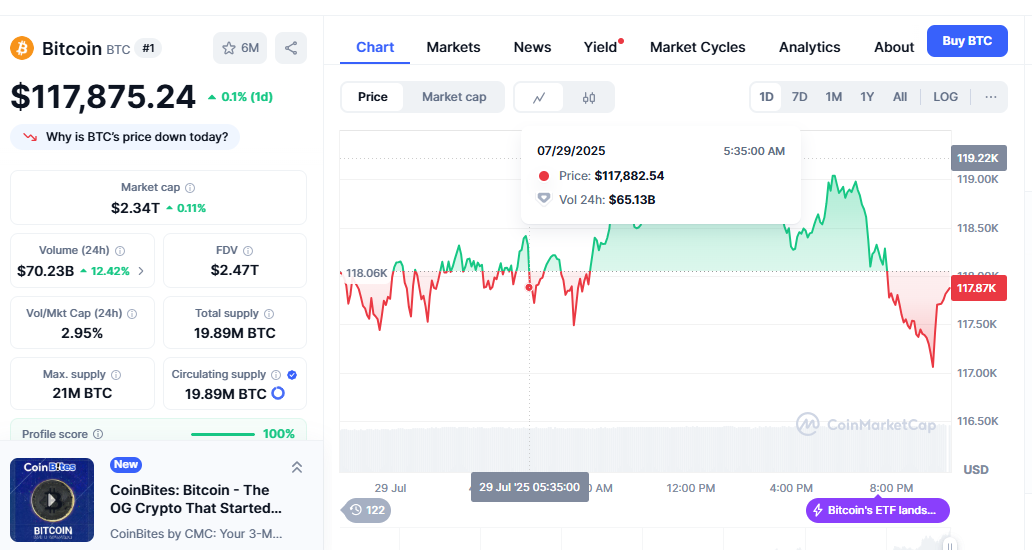Click the 21M BTC max supply value
The width and height of the screenshot is (1032, 550).
tap(82, 393)
